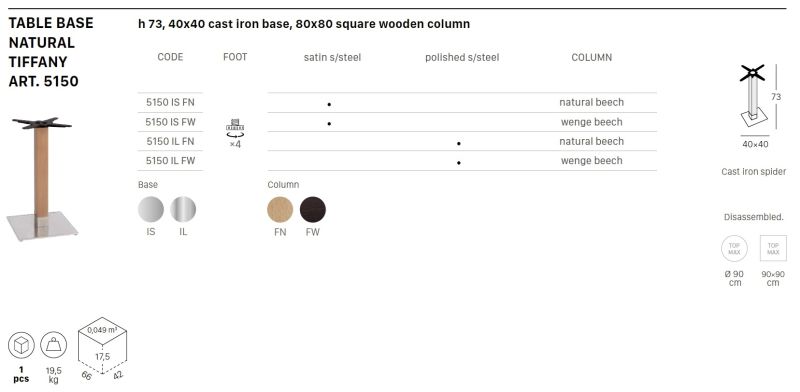Click the polished s/steel column header
The height and width of the screenshot is (392, 800).
click(462, 58)
